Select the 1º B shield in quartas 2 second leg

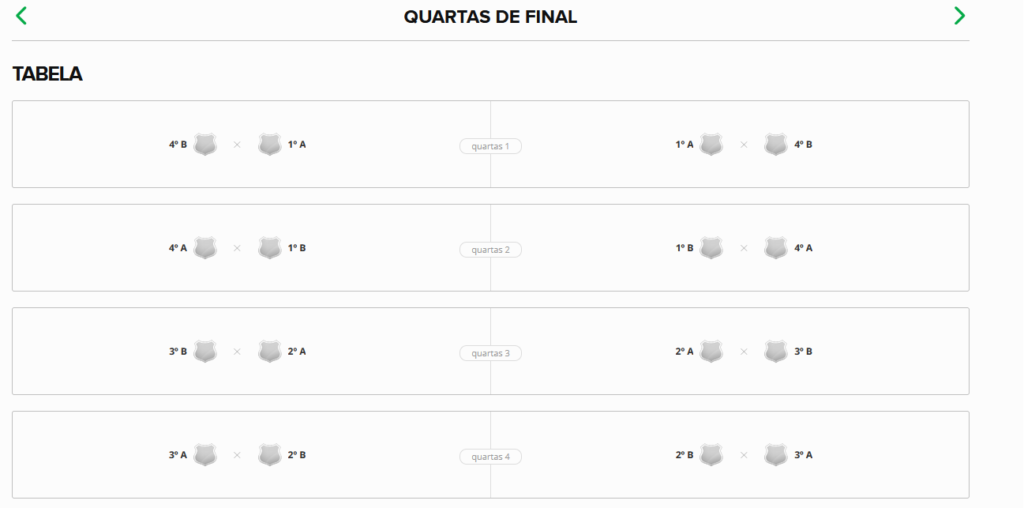711,248
